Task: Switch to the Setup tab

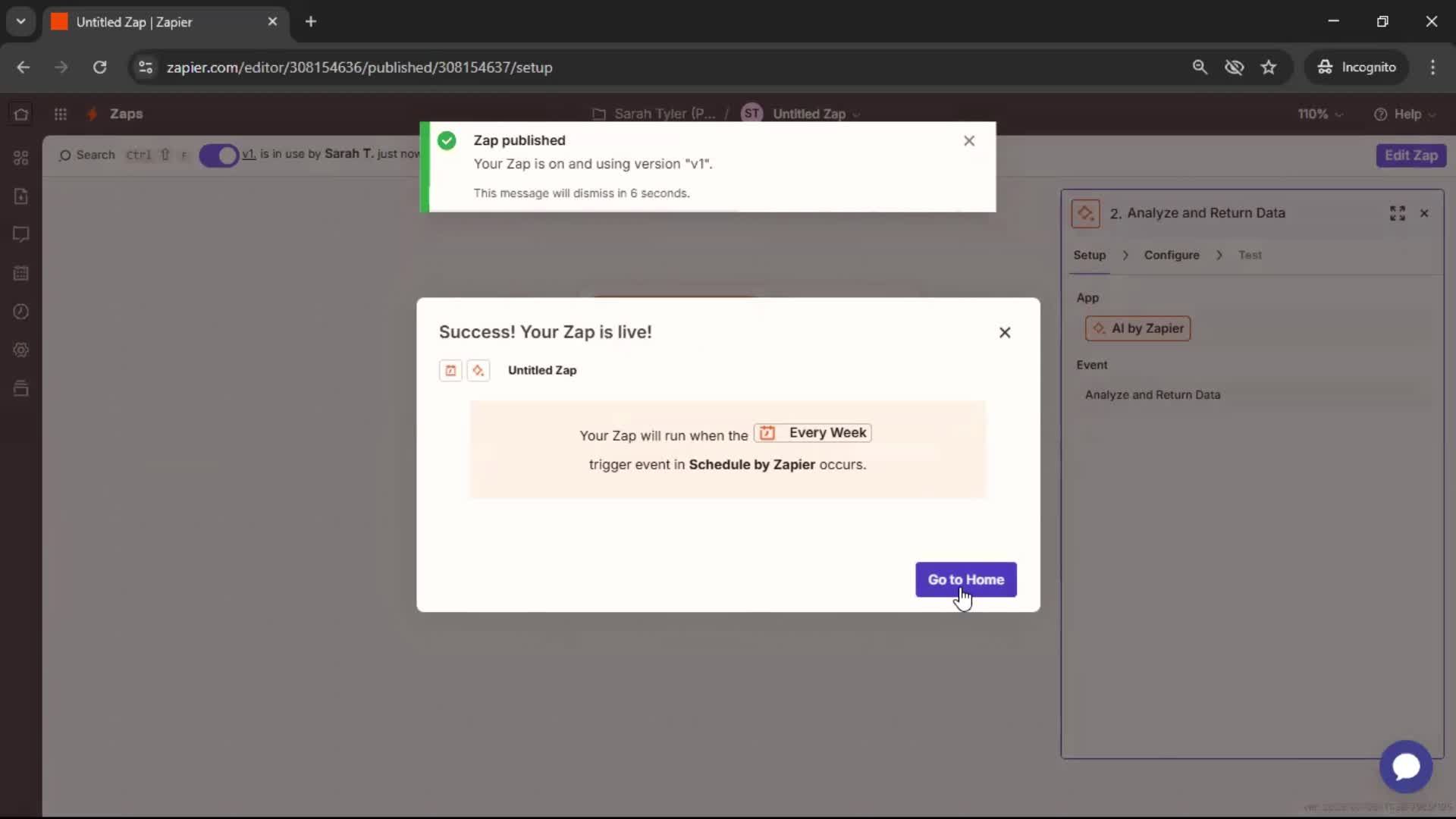Action: point(1089,256)
